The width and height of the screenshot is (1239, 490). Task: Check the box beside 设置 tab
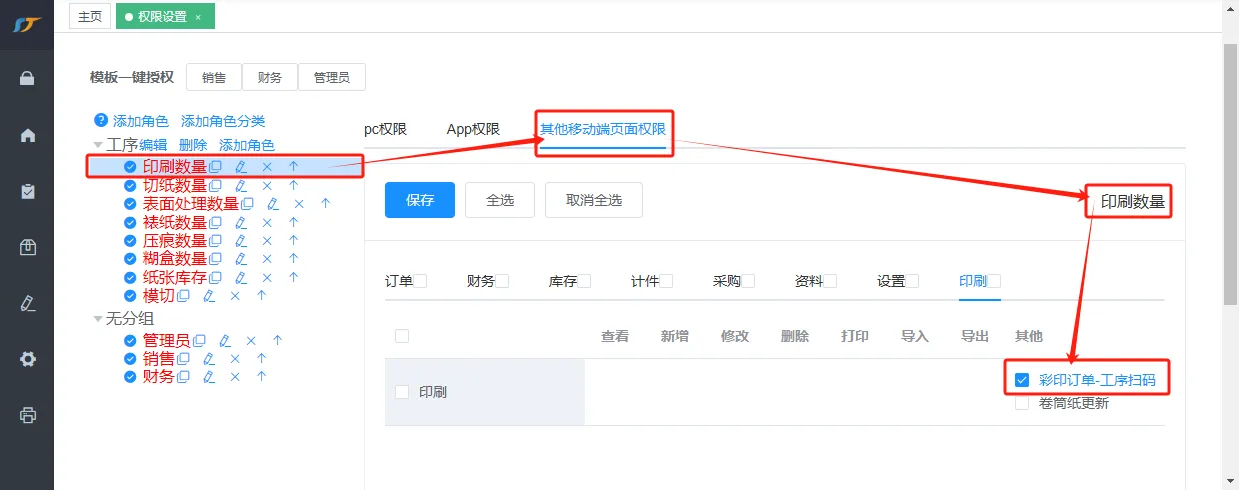[x=913, y=281]
